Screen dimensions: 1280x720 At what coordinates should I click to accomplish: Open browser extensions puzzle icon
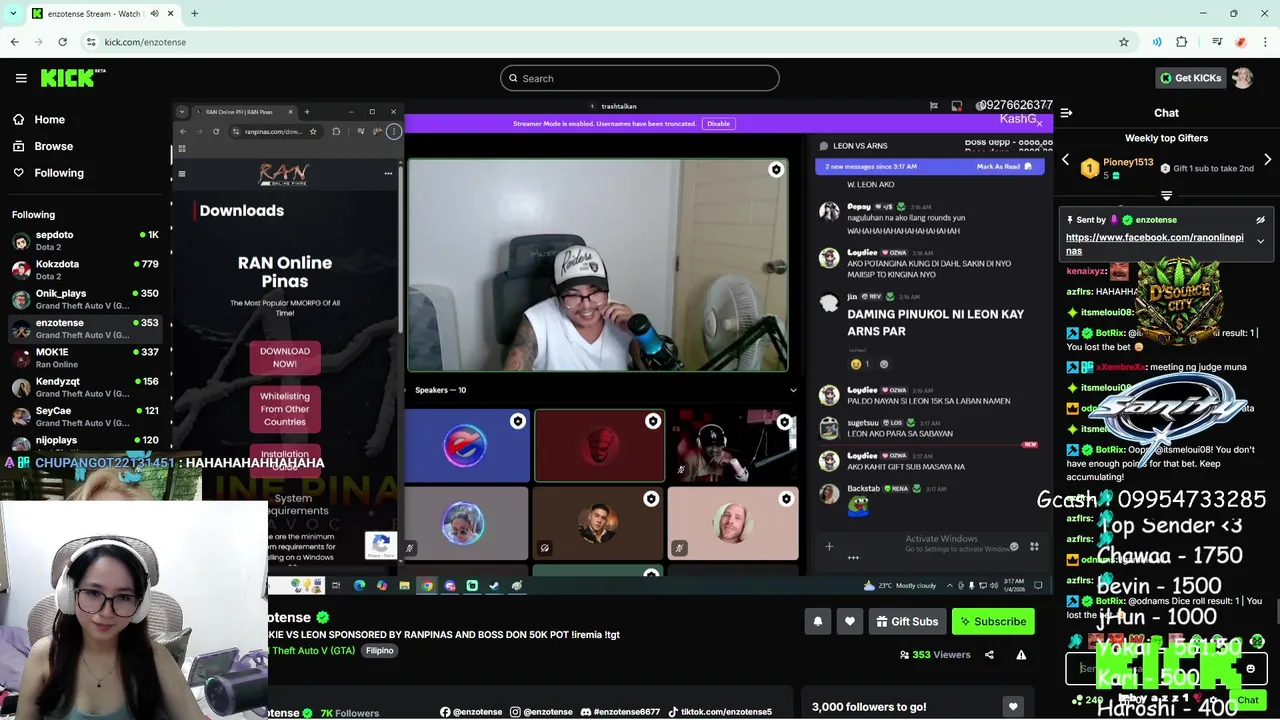coord(1181,42)
